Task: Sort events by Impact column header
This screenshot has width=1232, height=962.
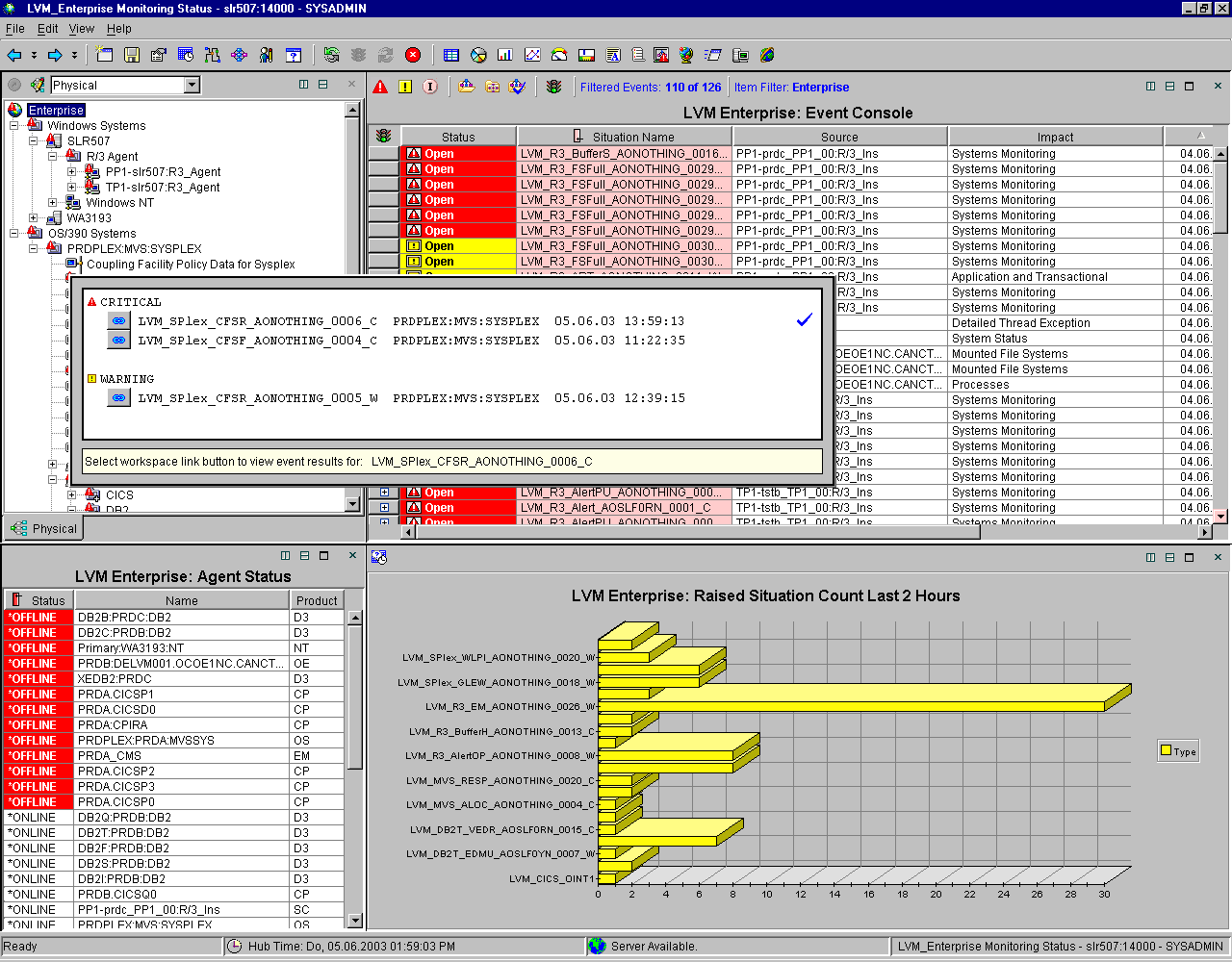Action: (1055, 137)
